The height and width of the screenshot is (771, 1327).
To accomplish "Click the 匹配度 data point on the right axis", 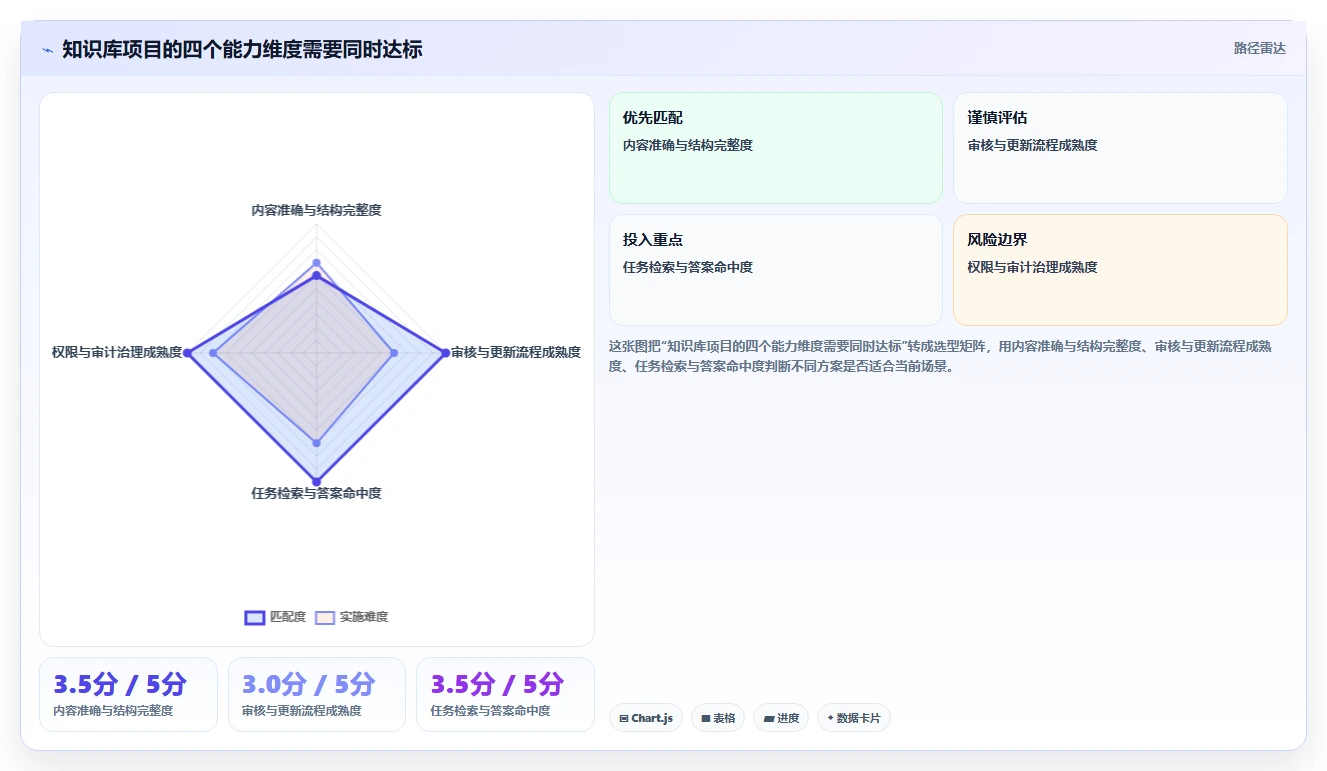I will [x=445, y=352].
